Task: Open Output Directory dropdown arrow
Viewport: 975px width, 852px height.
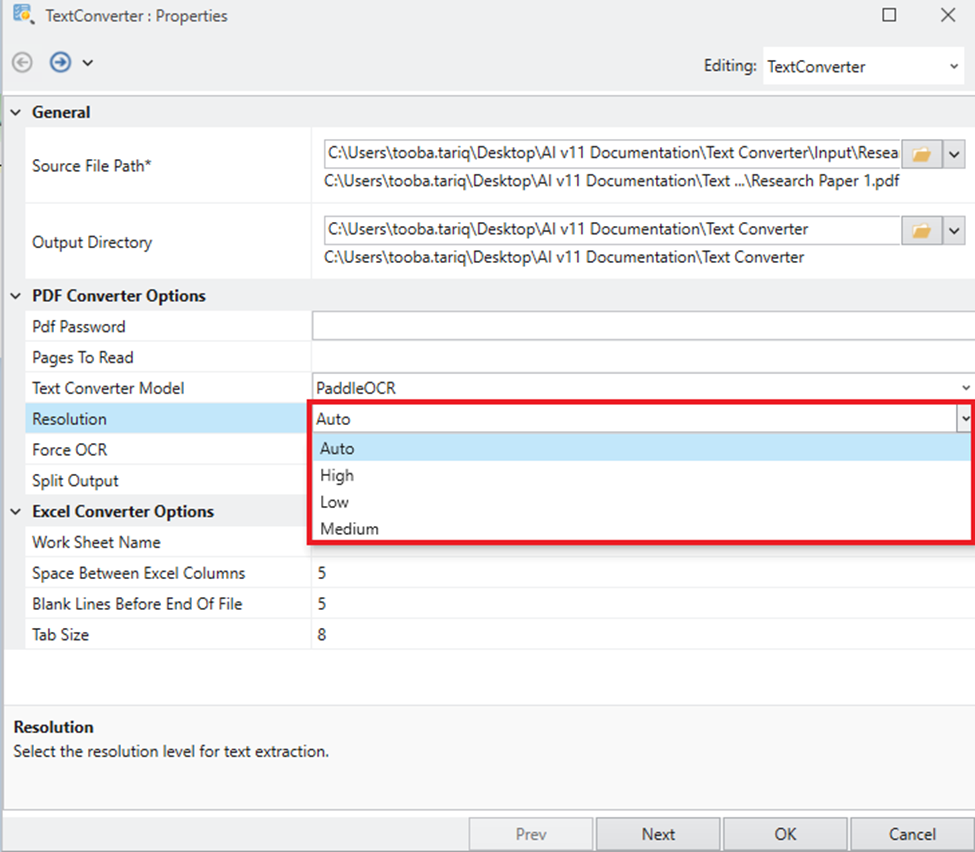Action: tap(954, 231)
